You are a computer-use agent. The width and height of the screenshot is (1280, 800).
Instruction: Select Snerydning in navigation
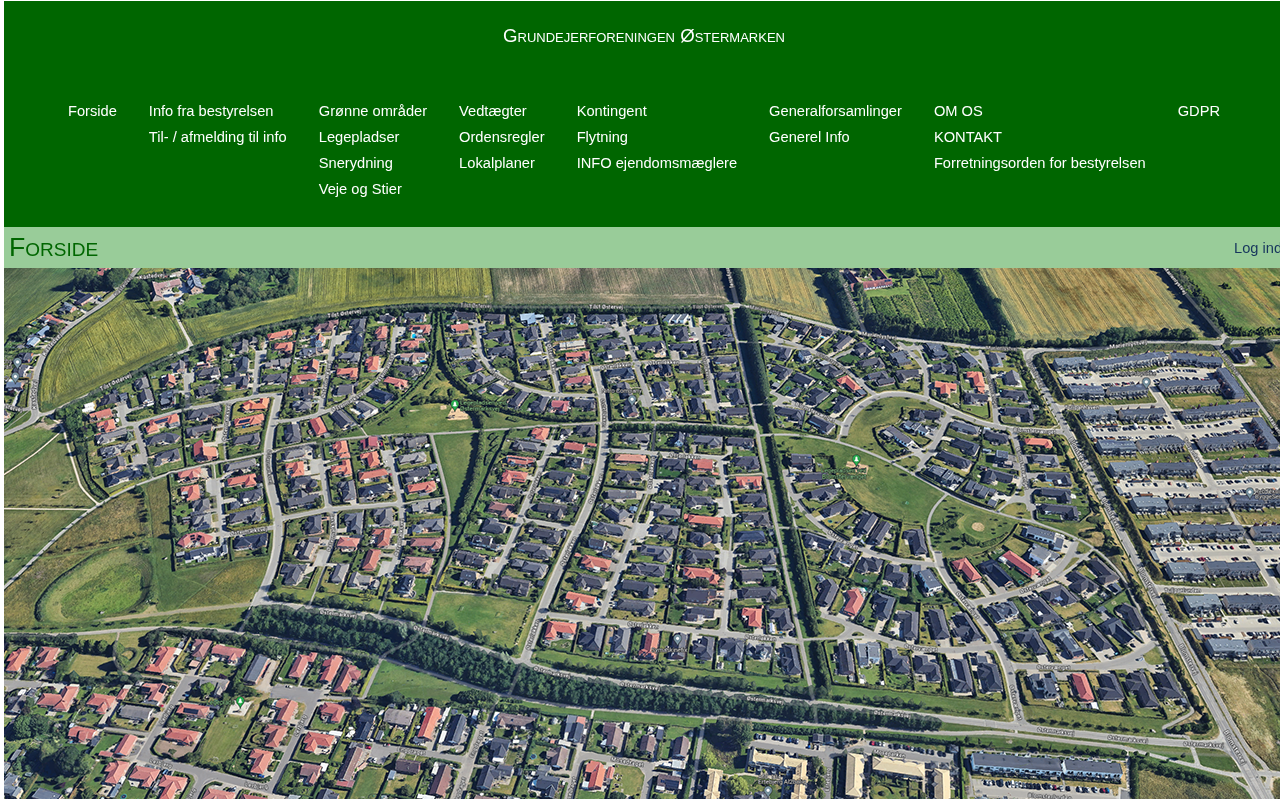(355, 163)
